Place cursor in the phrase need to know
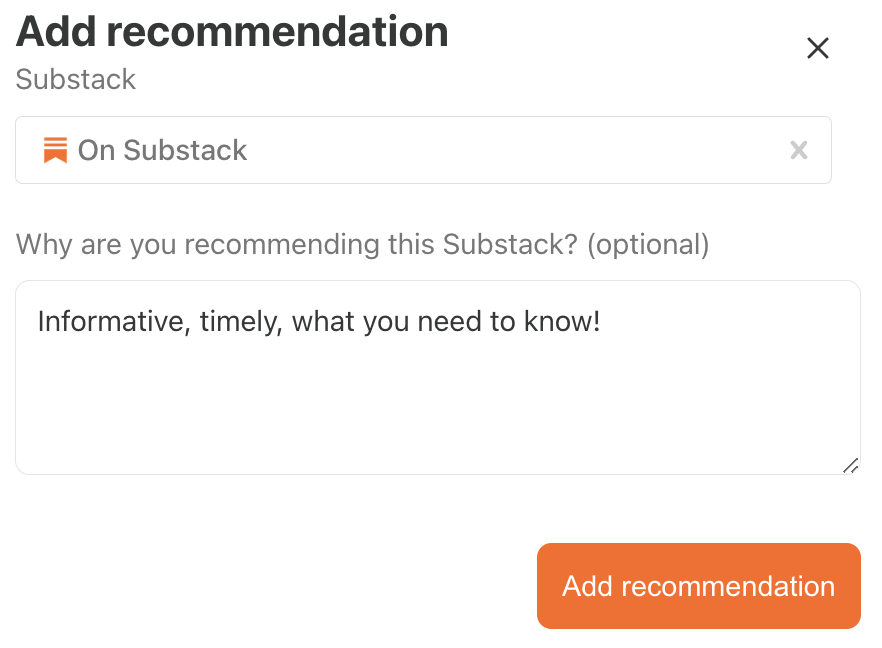The width and height of the screenshot is (882, 648). click(x=508, y=322)
